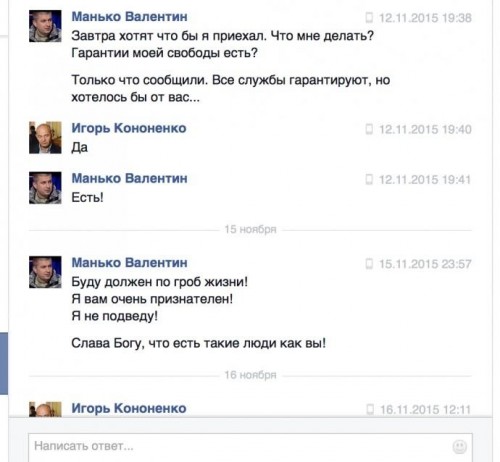Click Игорь Кононенко avatar next to 'Да'
Screen dimensions: 500x462
(45, 137)
